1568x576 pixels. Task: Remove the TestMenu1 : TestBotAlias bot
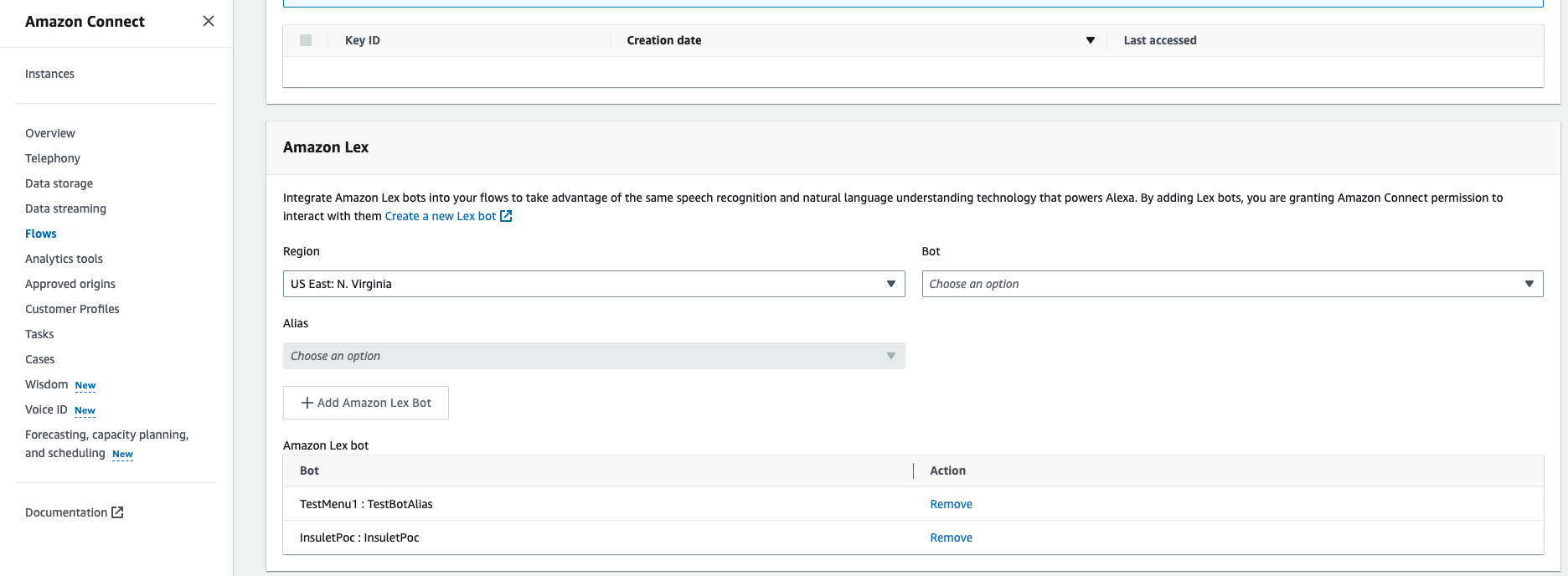coord(951,504)
